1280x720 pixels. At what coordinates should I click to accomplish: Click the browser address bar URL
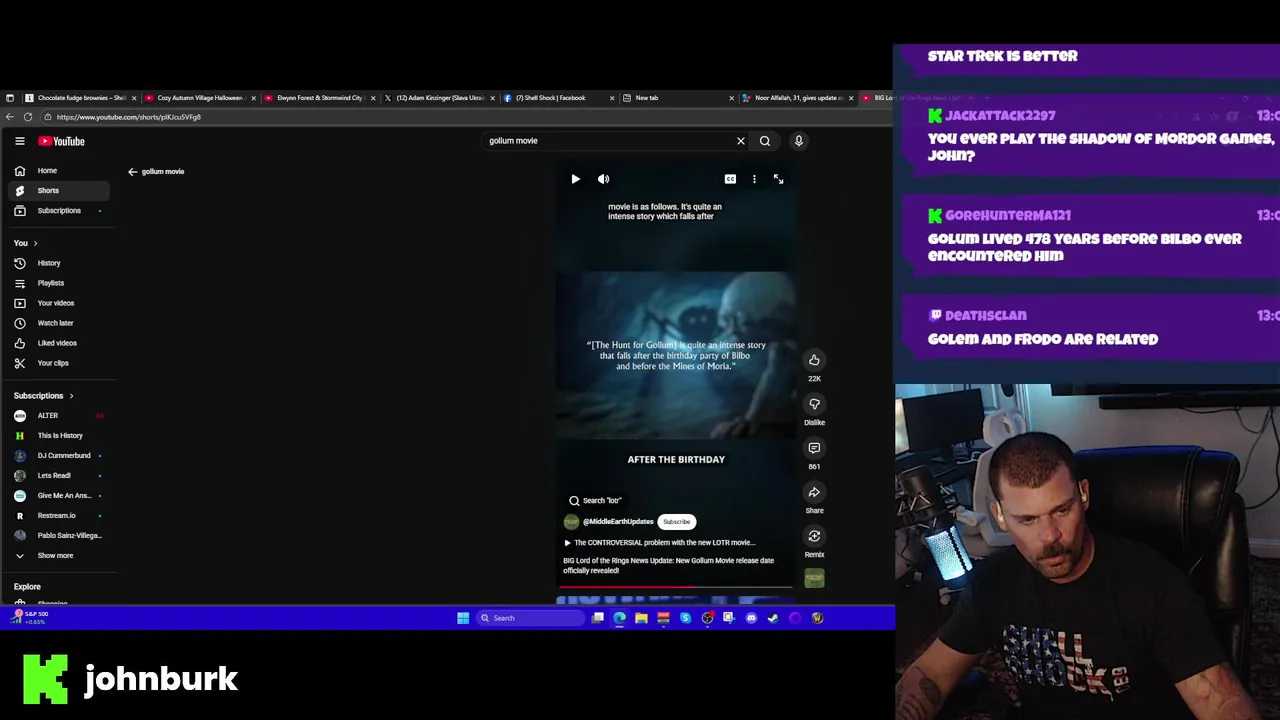click(x=128, y=117)
